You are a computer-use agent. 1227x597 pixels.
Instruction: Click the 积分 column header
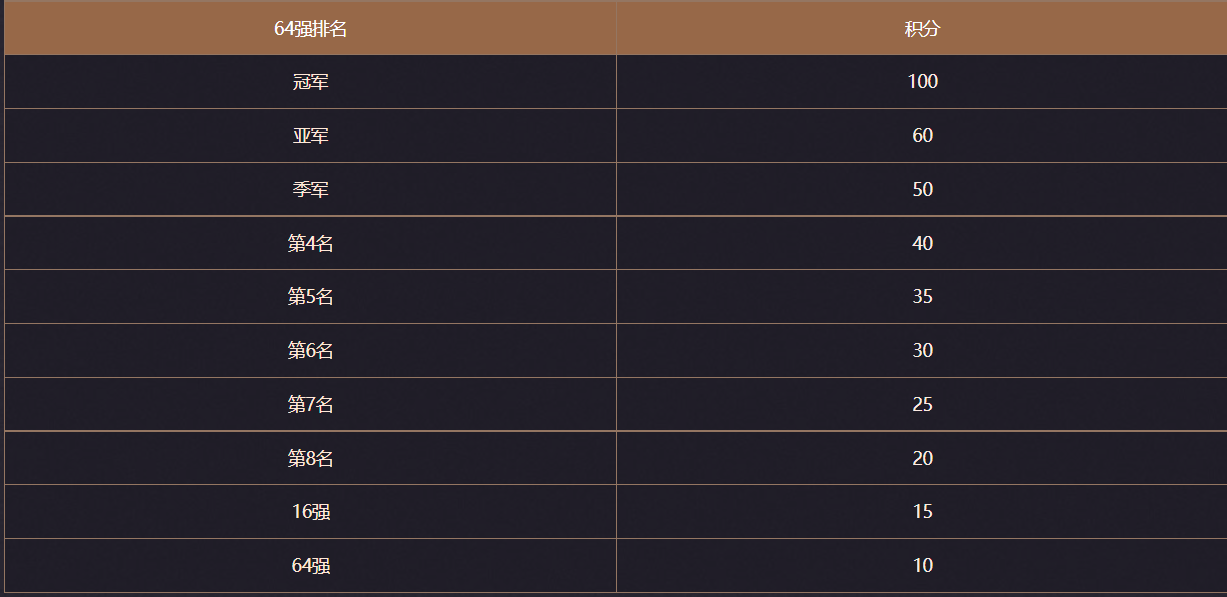pyautogui.click(x=922, y=28)
